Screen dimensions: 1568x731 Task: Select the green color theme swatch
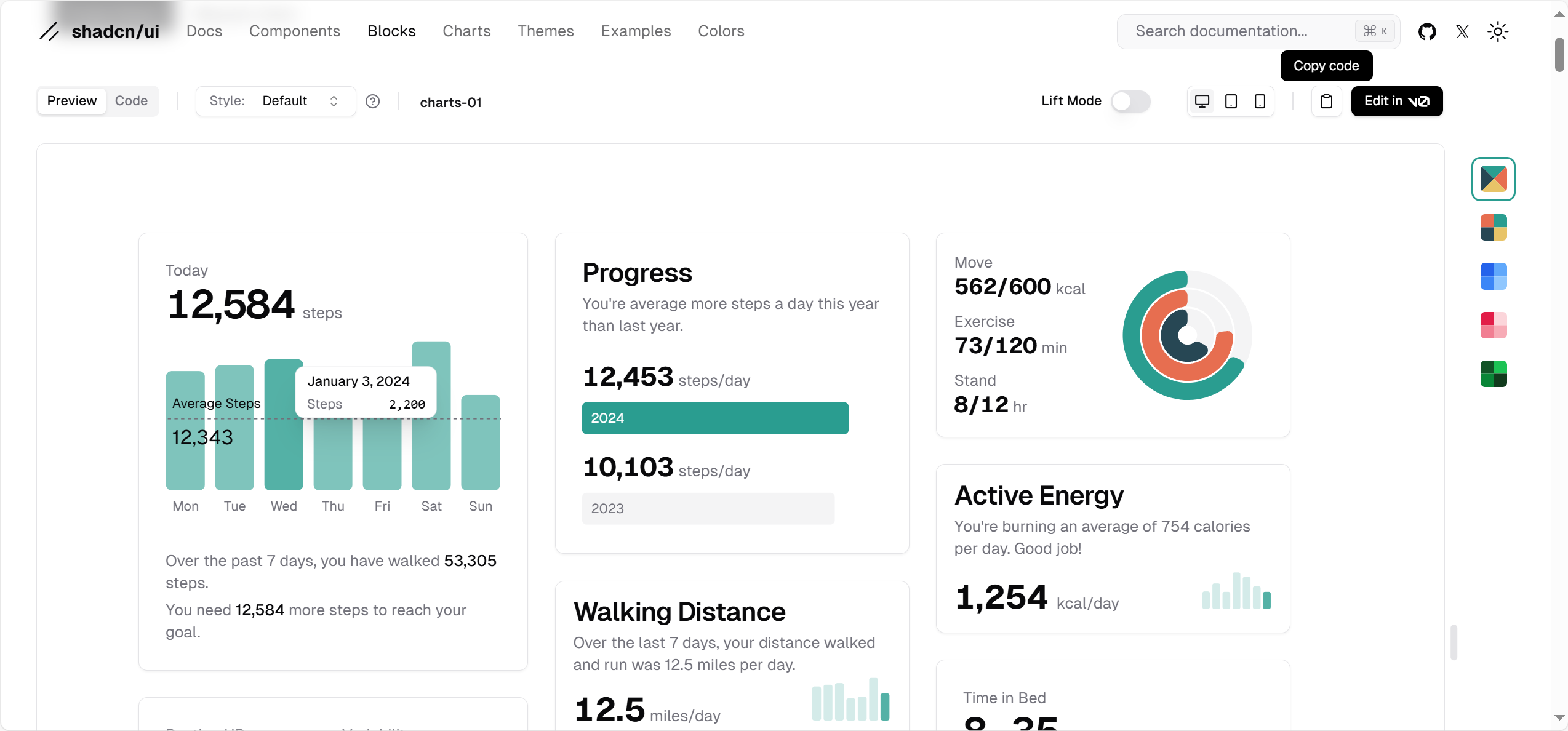(1494, 373)
